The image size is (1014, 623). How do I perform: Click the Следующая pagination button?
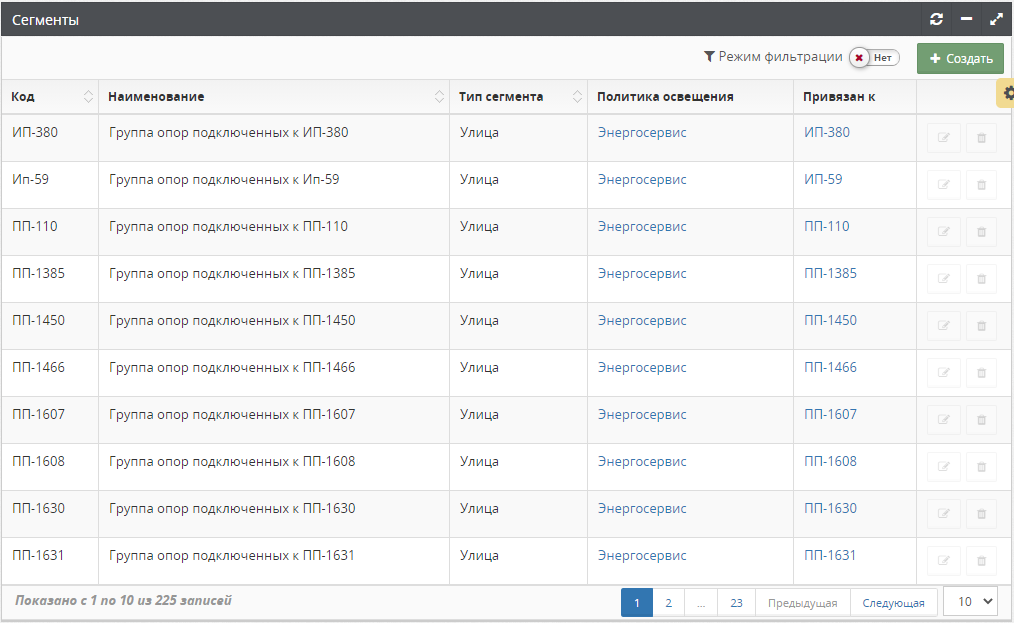[893, 603]
